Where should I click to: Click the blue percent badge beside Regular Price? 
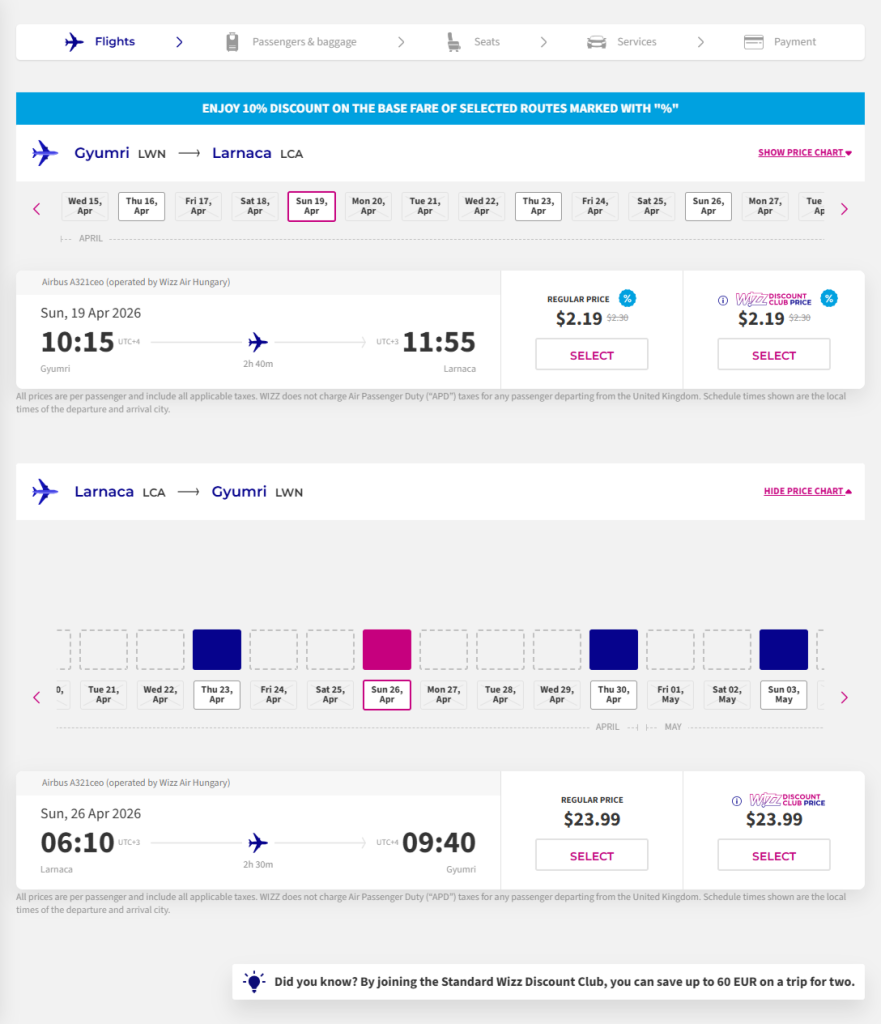(x=627, y=298)
